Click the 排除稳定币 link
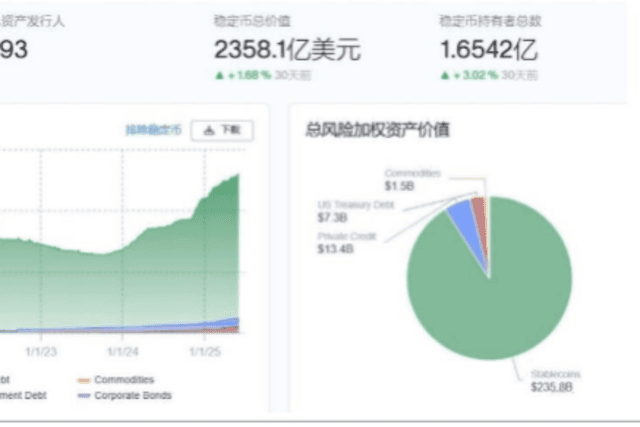 [x=153, y=130]
